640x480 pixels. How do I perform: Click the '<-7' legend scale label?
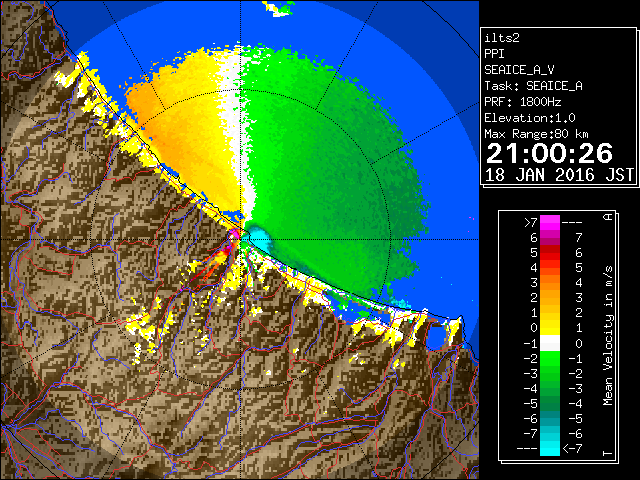tap(572, 449)
